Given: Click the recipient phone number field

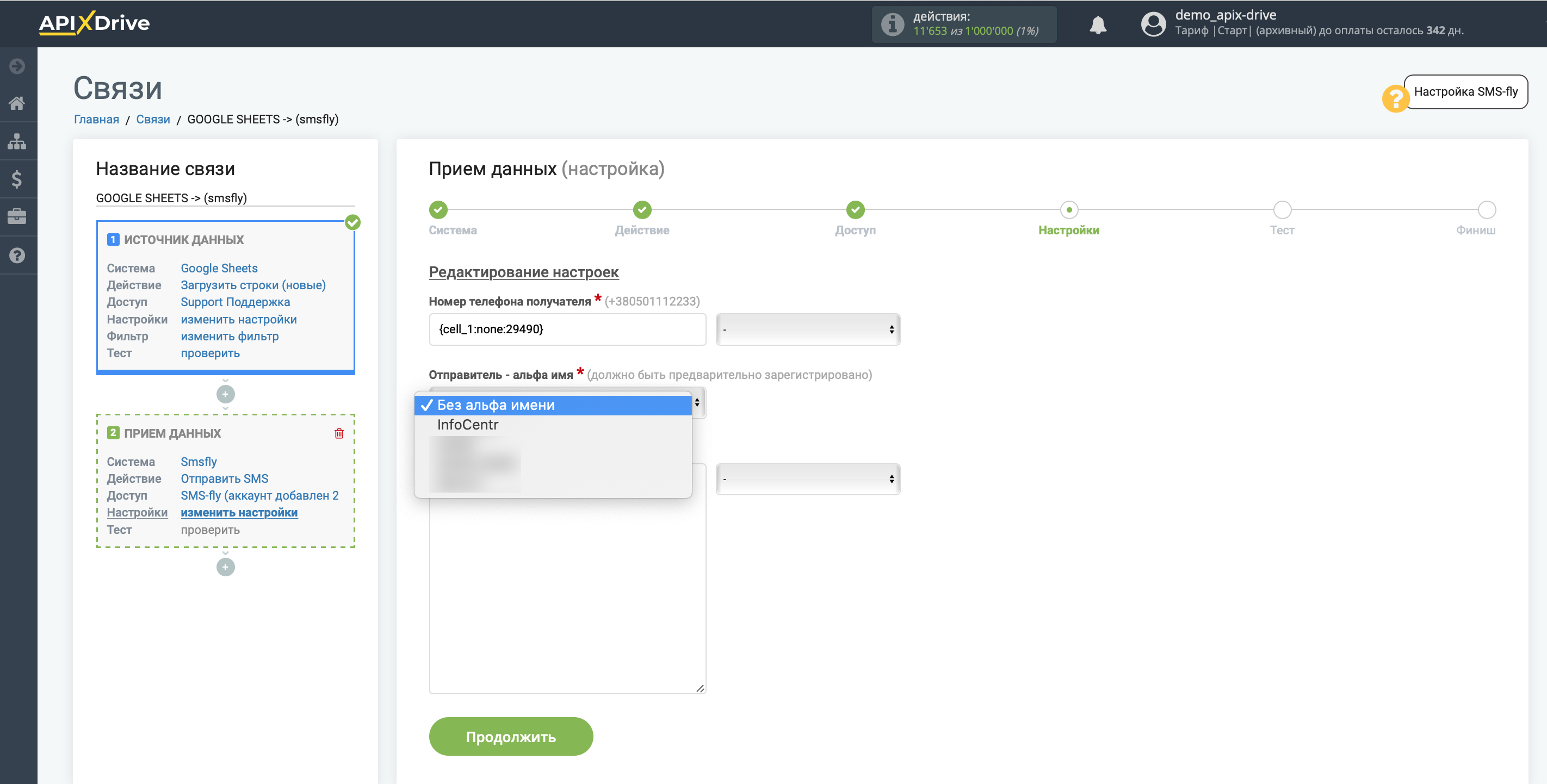Looking at the screenshot, I should [x=567, y=329].
